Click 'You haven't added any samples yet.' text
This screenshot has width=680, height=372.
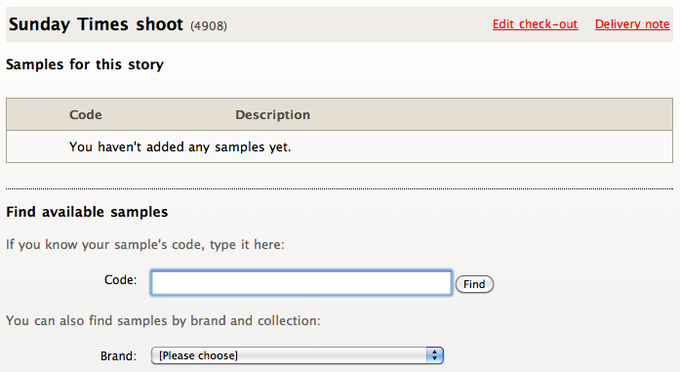[180, 147]
